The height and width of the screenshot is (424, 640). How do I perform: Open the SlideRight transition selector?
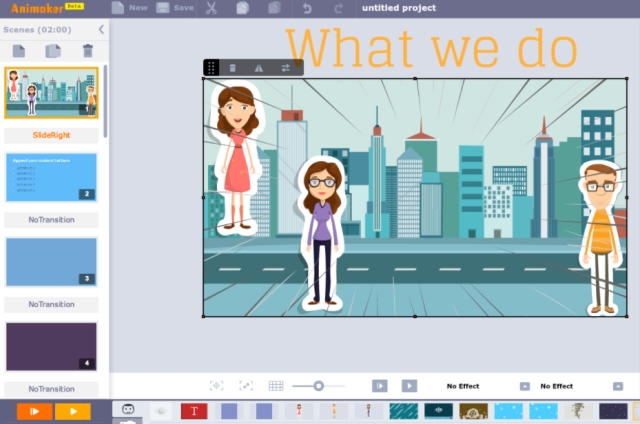click(x=52, y=134)
